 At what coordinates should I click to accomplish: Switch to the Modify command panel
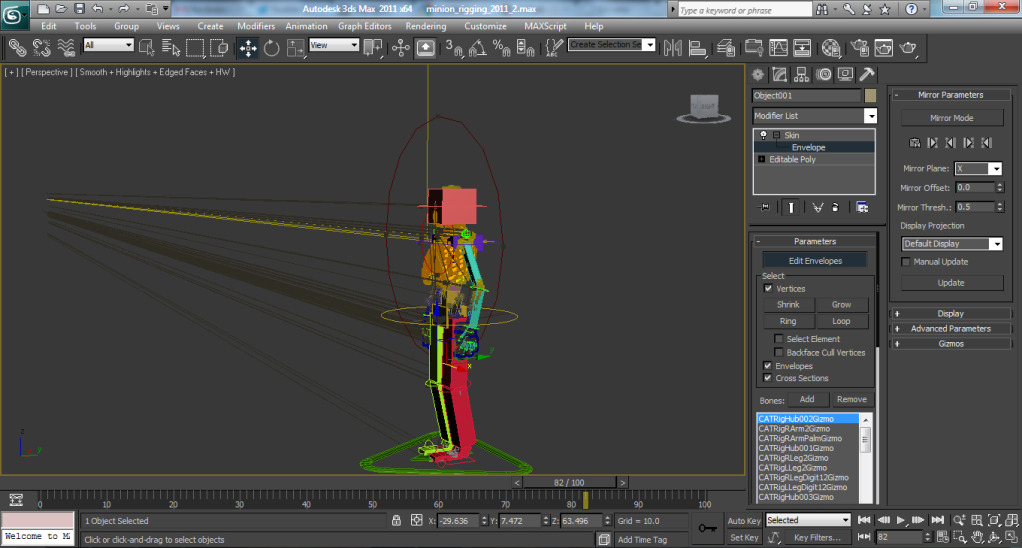[780, 74]
